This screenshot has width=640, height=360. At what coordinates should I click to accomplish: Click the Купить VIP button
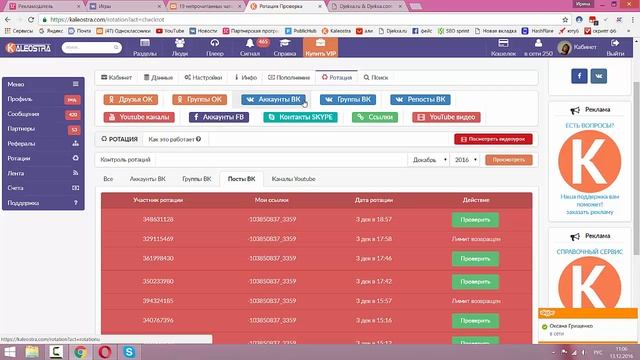pos(320,47)
